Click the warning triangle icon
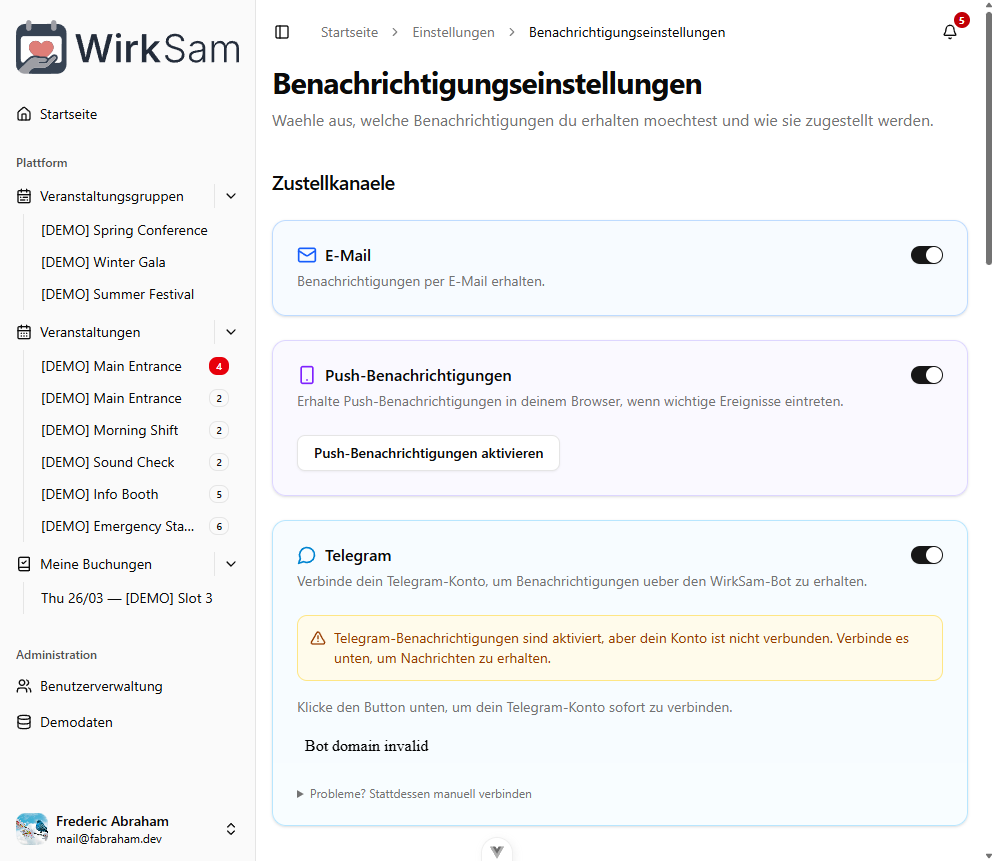The image size is (994, 861). (318, 638)
